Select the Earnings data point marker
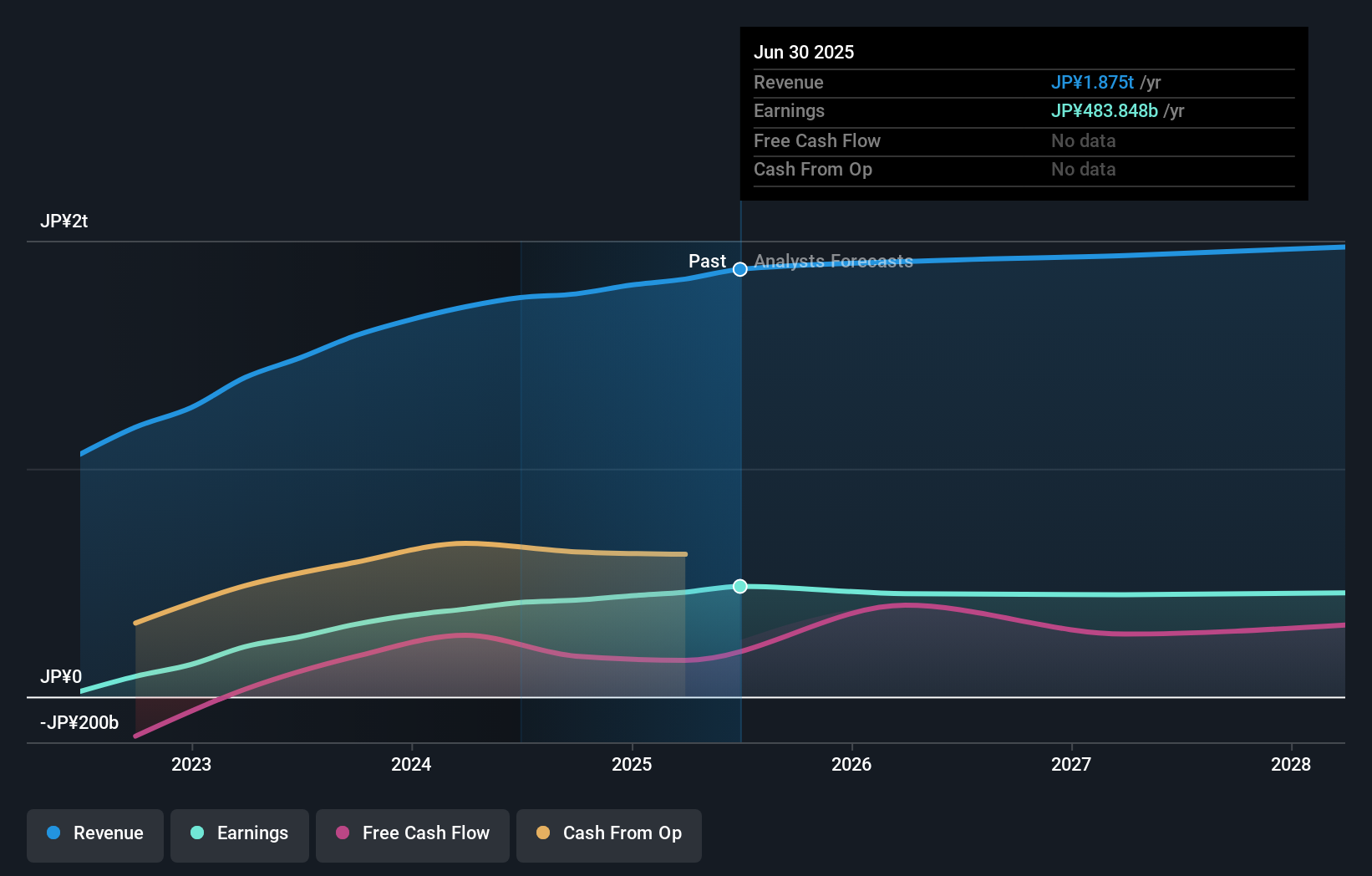 coord(739,586)
